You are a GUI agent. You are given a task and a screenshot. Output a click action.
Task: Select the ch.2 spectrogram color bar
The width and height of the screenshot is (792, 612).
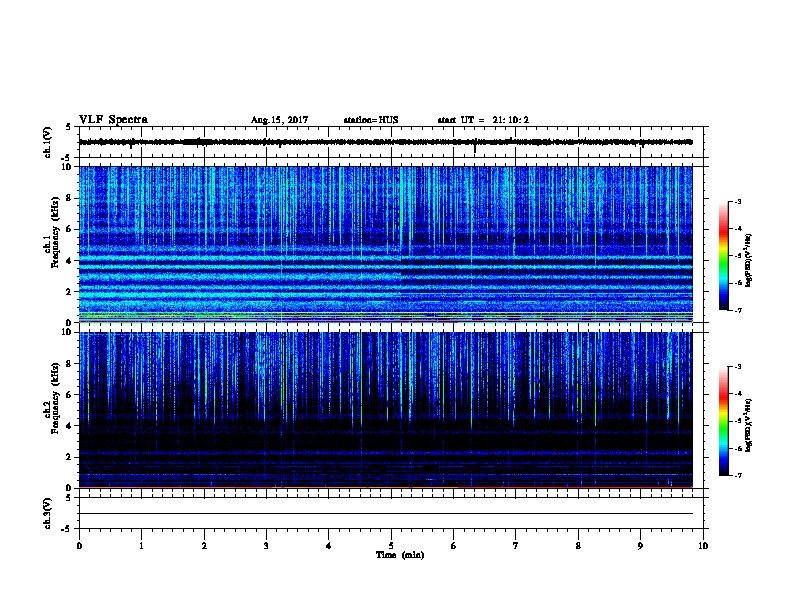(x=723, y=421)
